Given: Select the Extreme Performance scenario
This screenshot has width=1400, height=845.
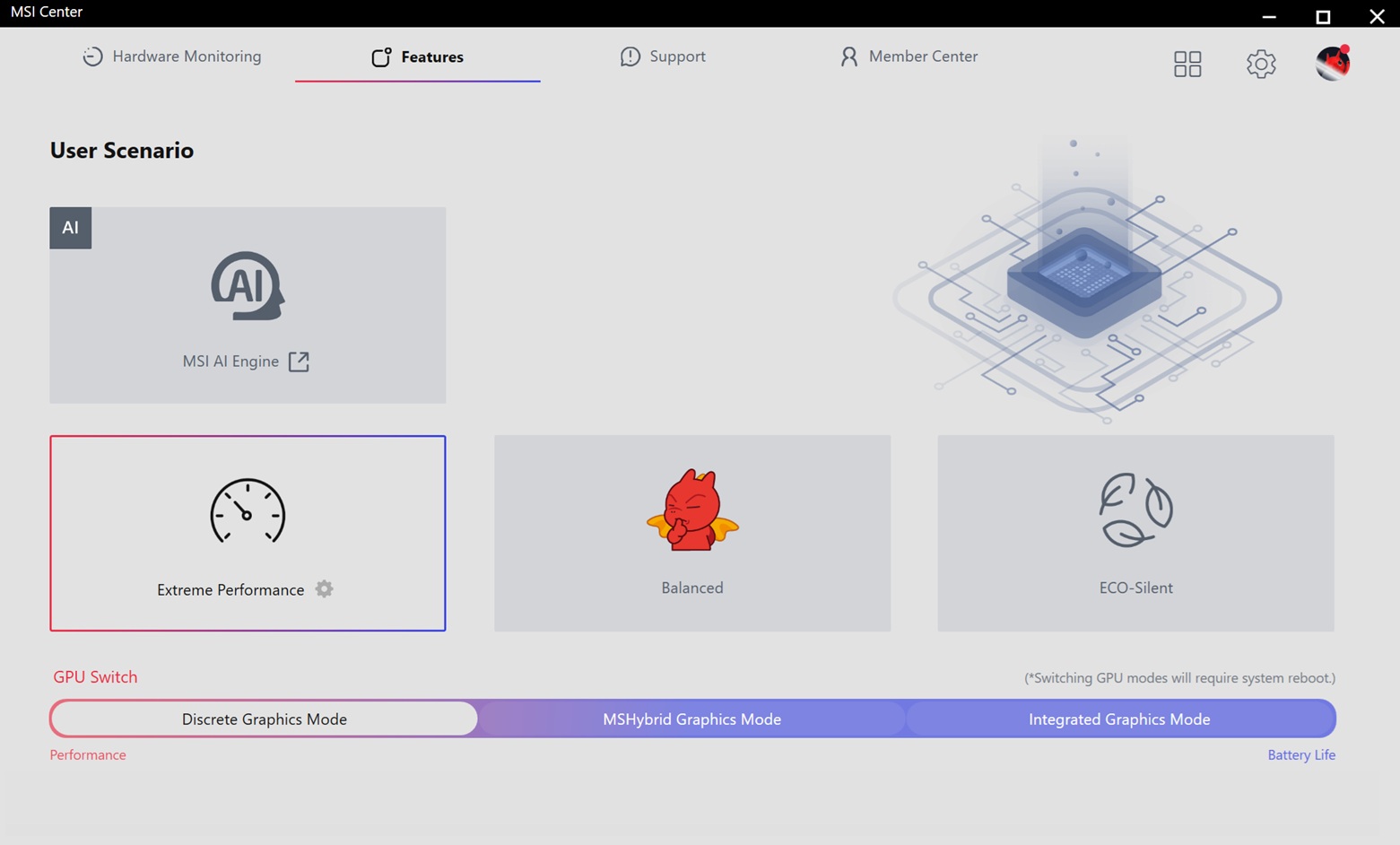Looking at the screenshot, I should [x=248, y=533].
